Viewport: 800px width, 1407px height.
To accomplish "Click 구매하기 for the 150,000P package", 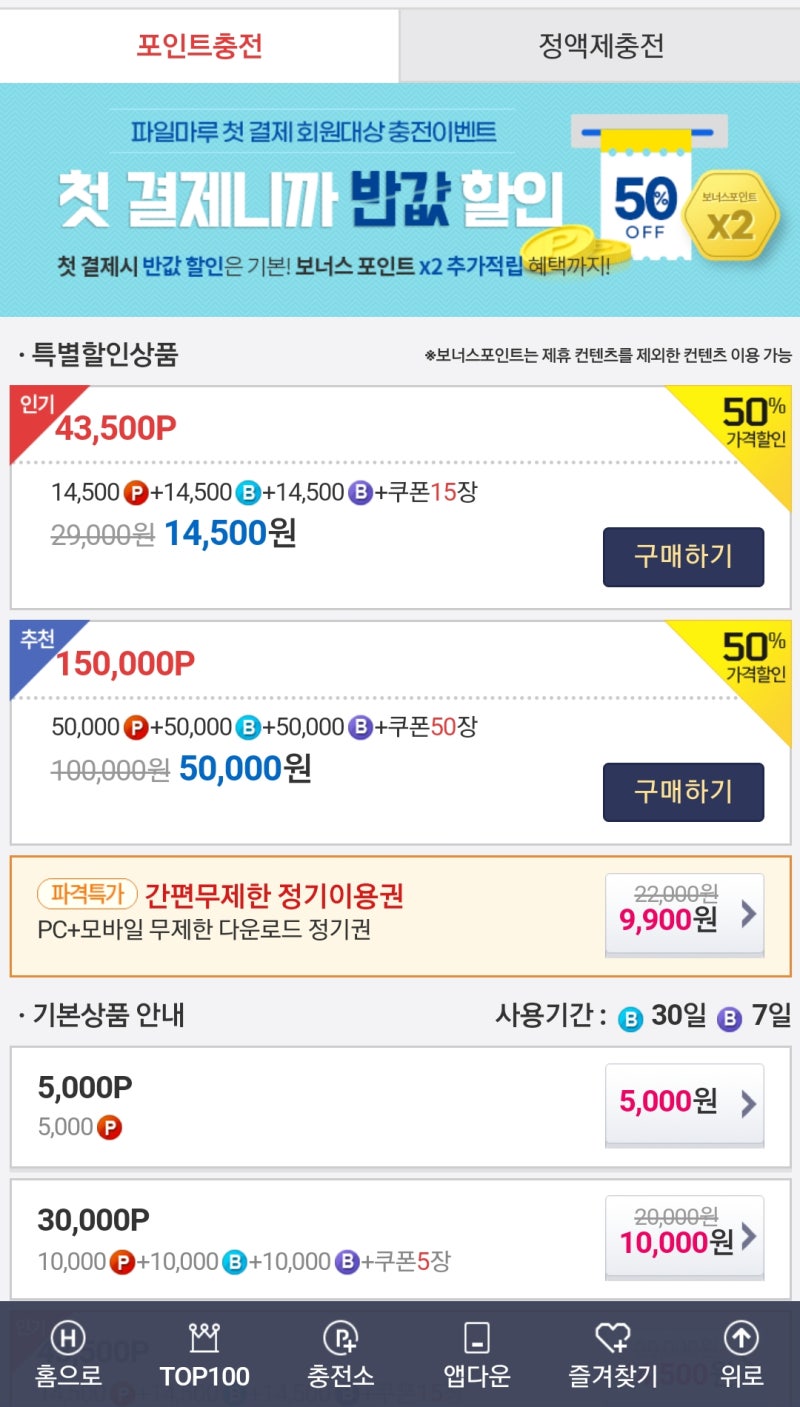I will [683, 792].
